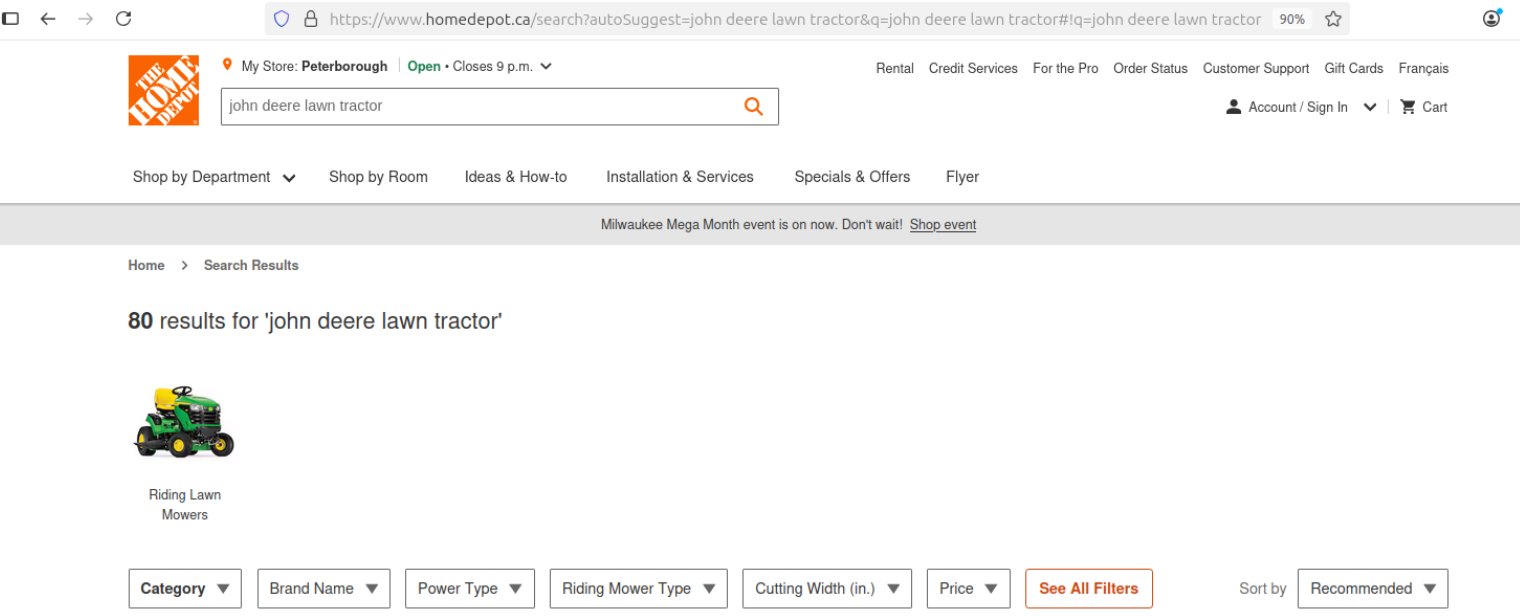Image resolution: width=1520 pixels, height=616 pixels.
Task: Open the Category filter dropdown
Action: coord(185,589)
